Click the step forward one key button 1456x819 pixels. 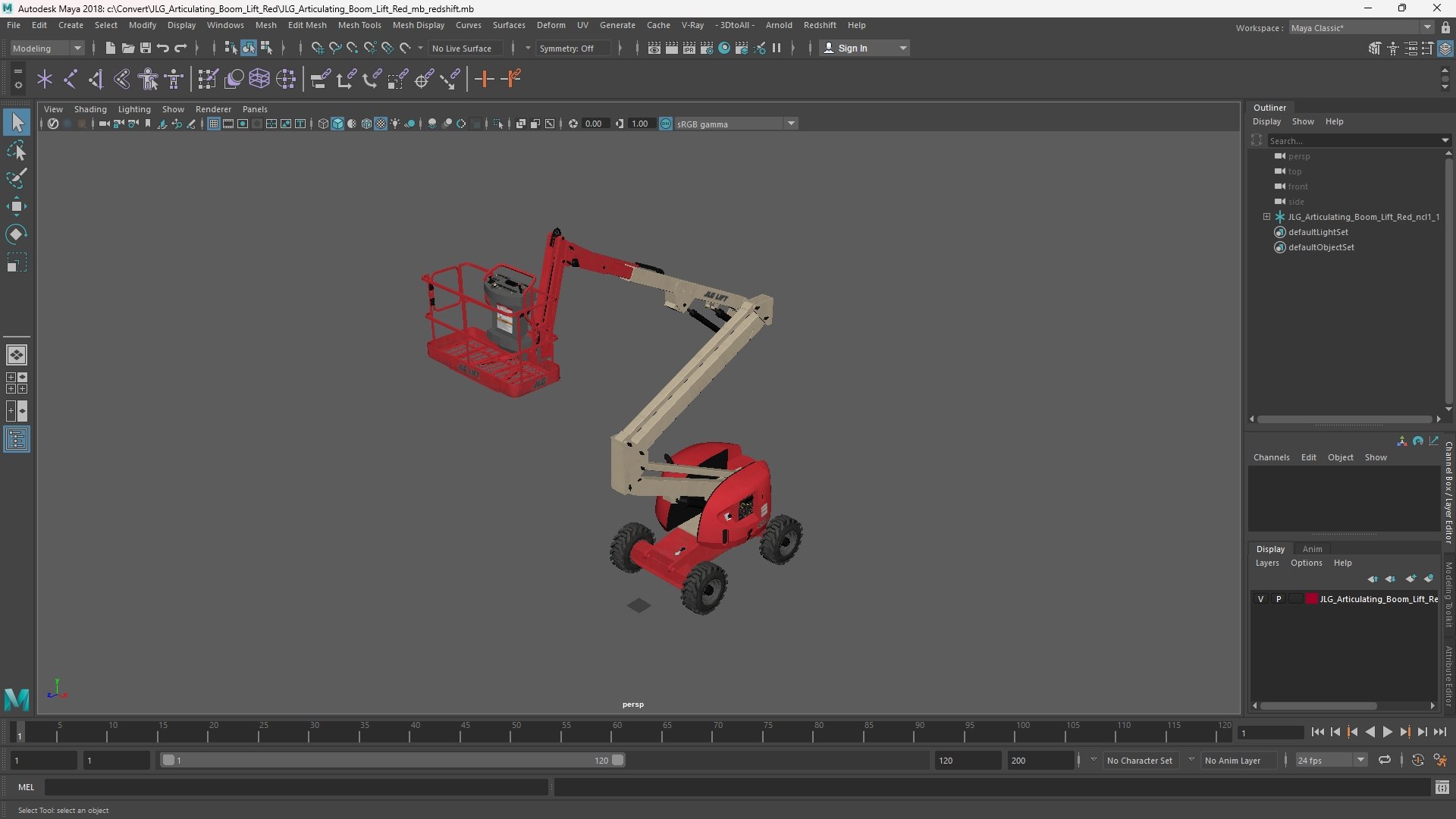pyautogui.click(x=1404, y=732)
